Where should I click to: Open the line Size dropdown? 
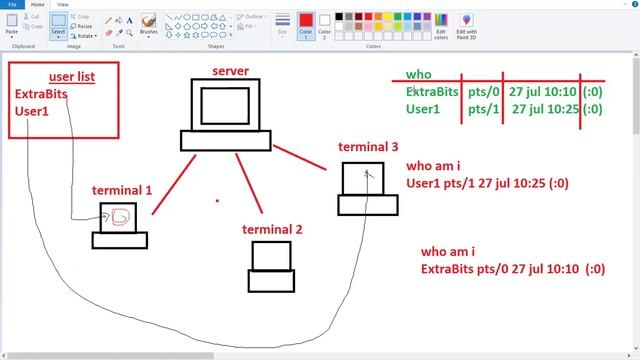(282, 26)
